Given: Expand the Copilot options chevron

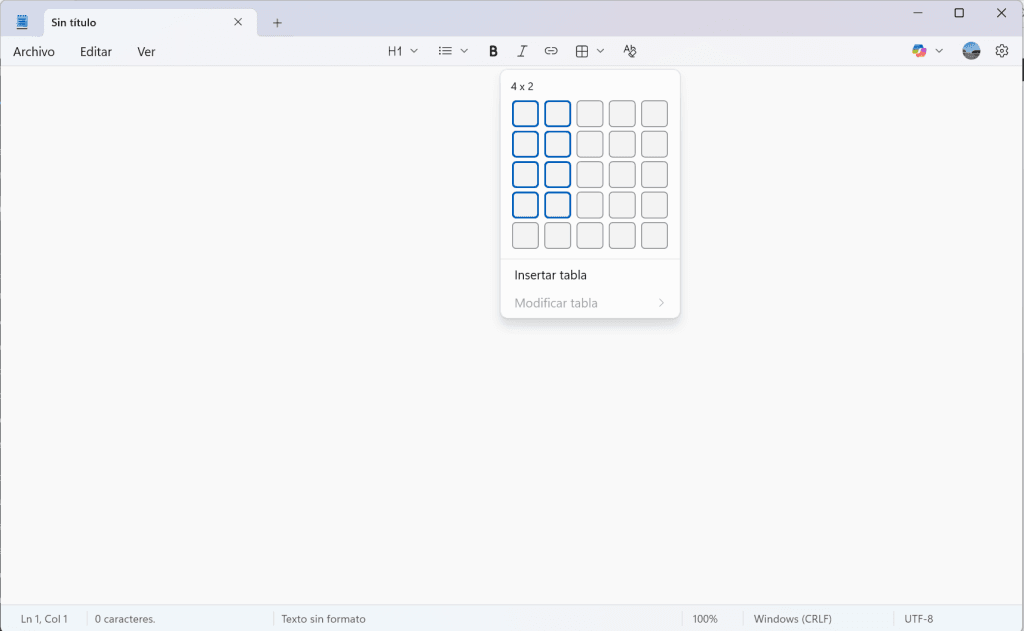Looking at the screenshot, I should point(938,50).
